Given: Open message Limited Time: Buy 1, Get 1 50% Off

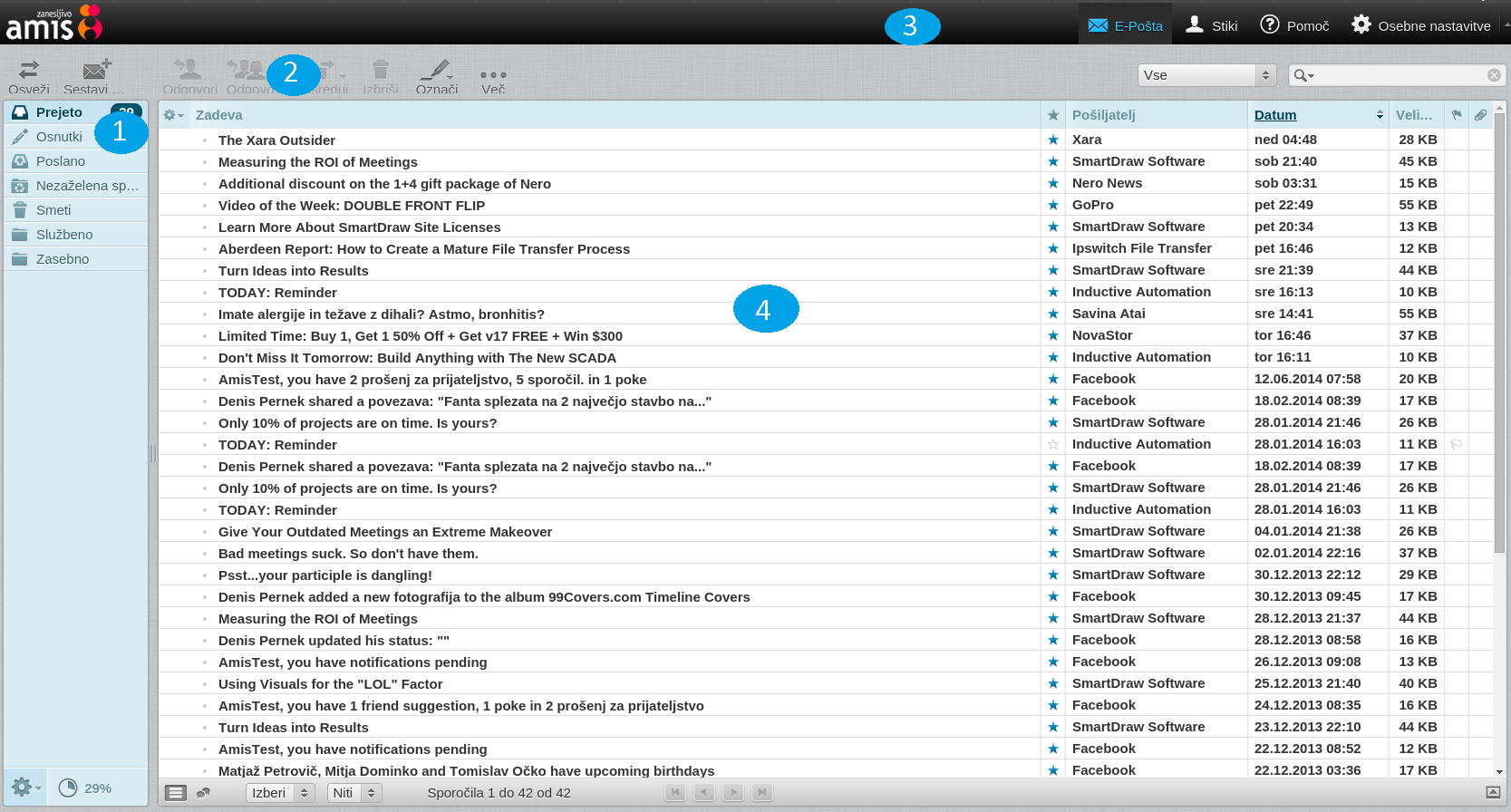Looking at the screenshot, I should click(x=421, y=336).
